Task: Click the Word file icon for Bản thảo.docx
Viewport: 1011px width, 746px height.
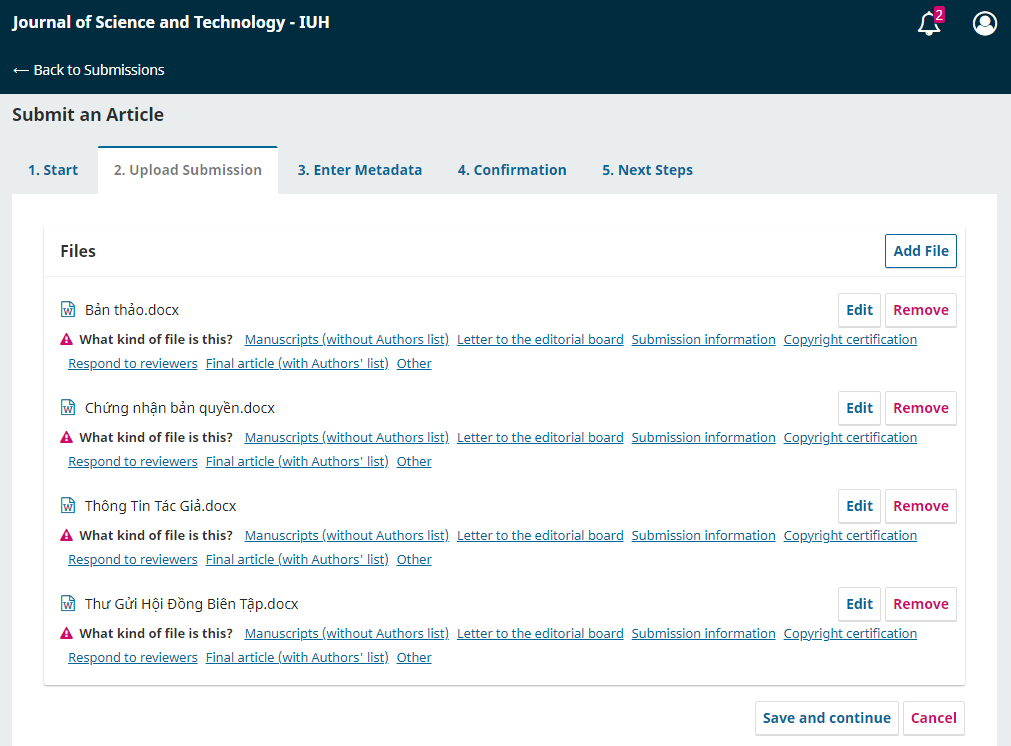Action: coord(68,309)
